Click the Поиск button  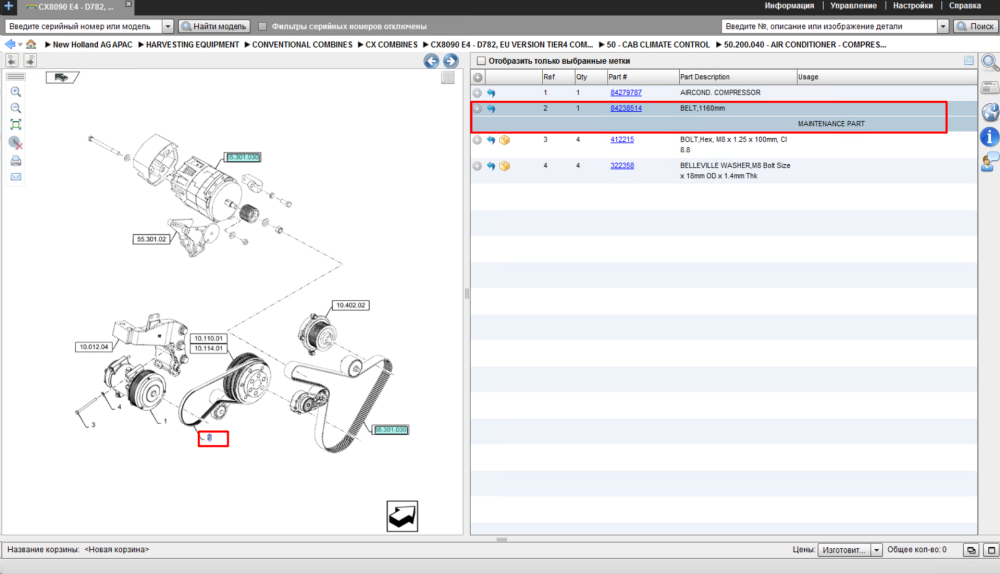pyautogui.click(x=975, y=26)
